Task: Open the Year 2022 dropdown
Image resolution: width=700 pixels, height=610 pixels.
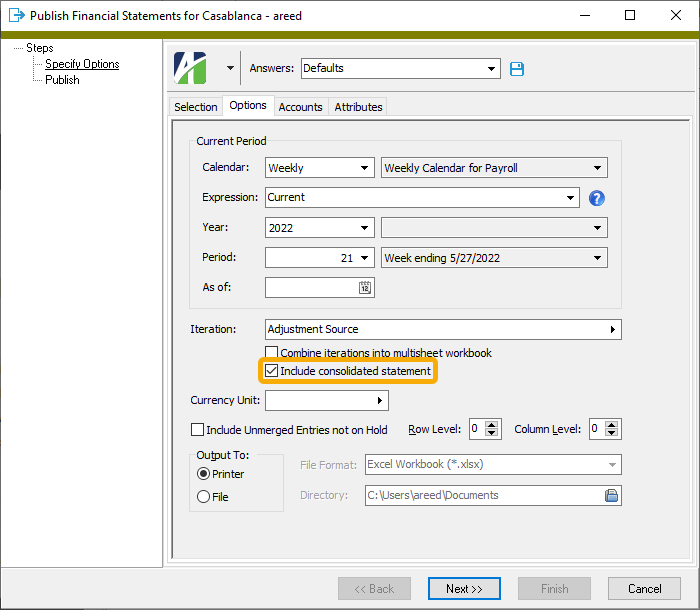Action: point(320,228)
